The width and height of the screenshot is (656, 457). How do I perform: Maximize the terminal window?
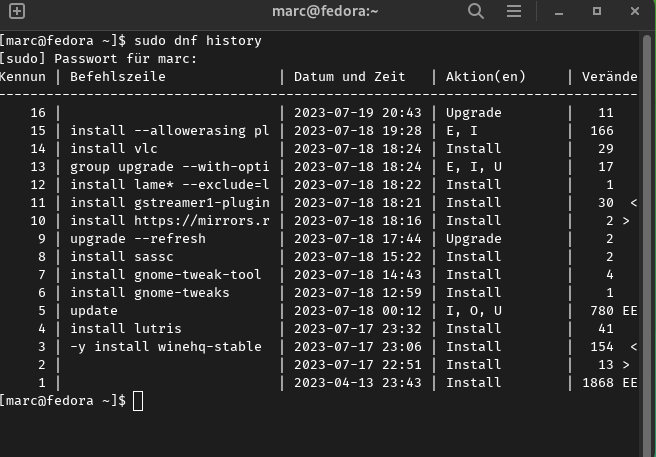click(x=597, y=11)
